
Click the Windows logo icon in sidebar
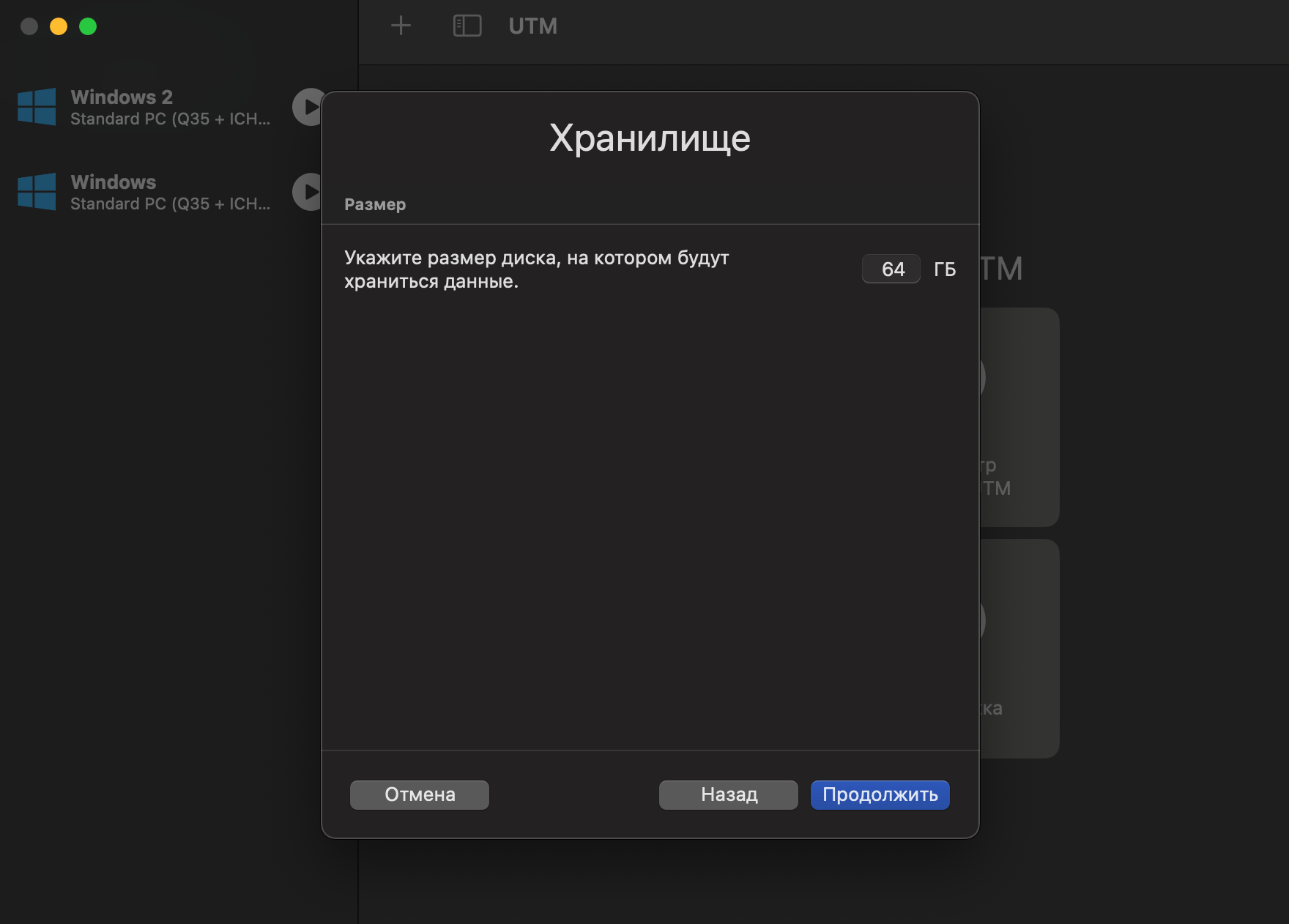pos(37,192)
